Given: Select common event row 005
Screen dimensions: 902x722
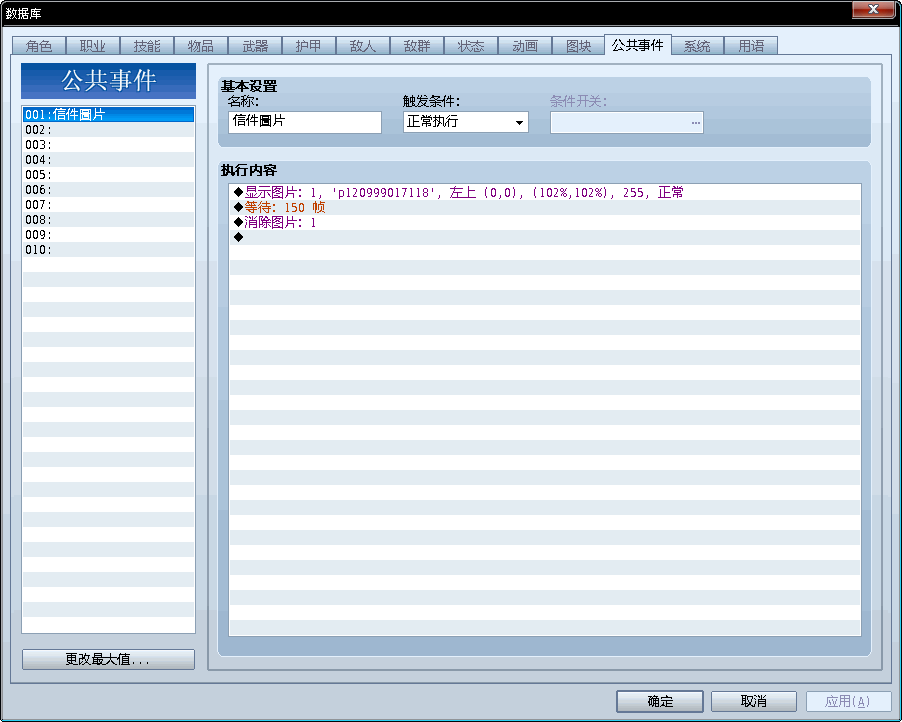Looking at the screenshot, I should tap(108, 174).
